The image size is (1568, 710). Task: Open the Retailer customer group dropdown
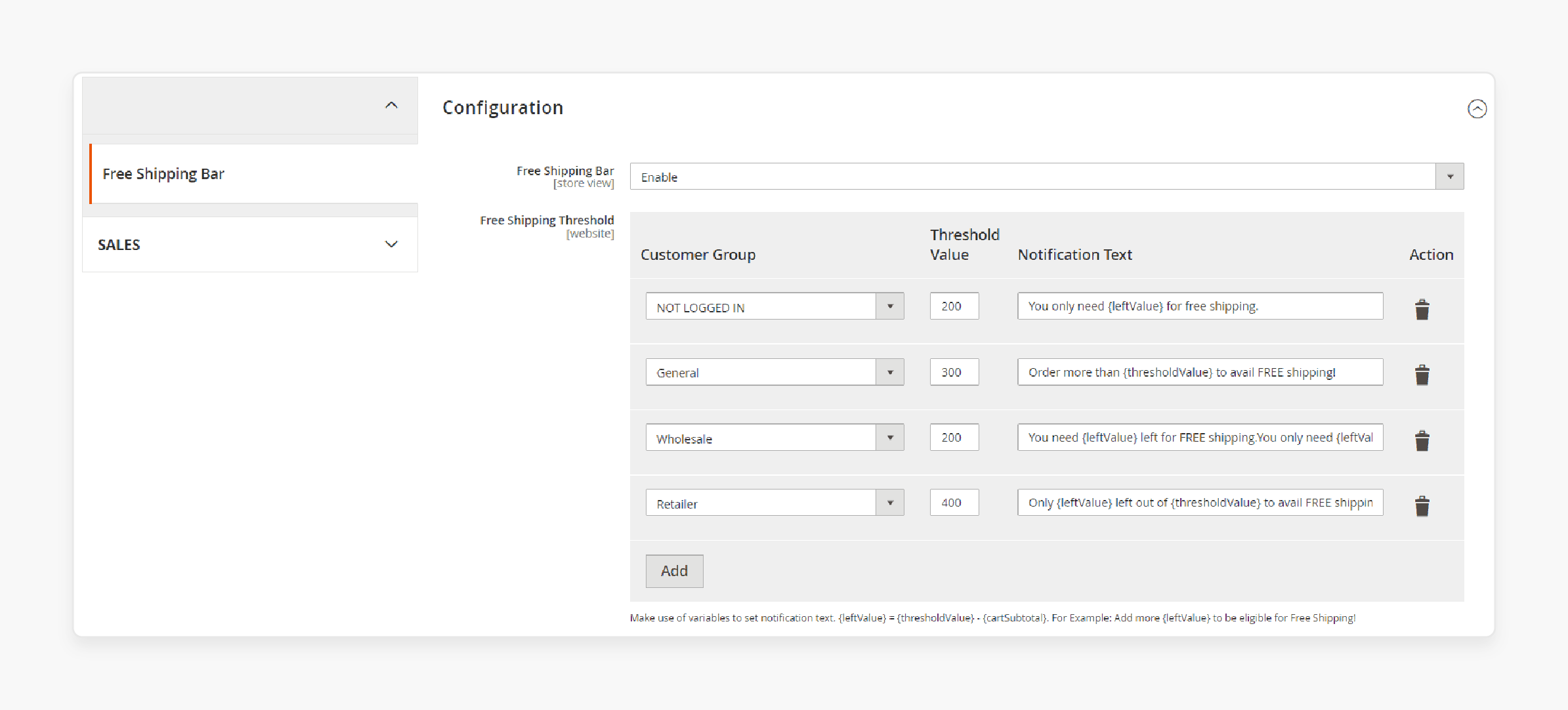click(774, 503)
